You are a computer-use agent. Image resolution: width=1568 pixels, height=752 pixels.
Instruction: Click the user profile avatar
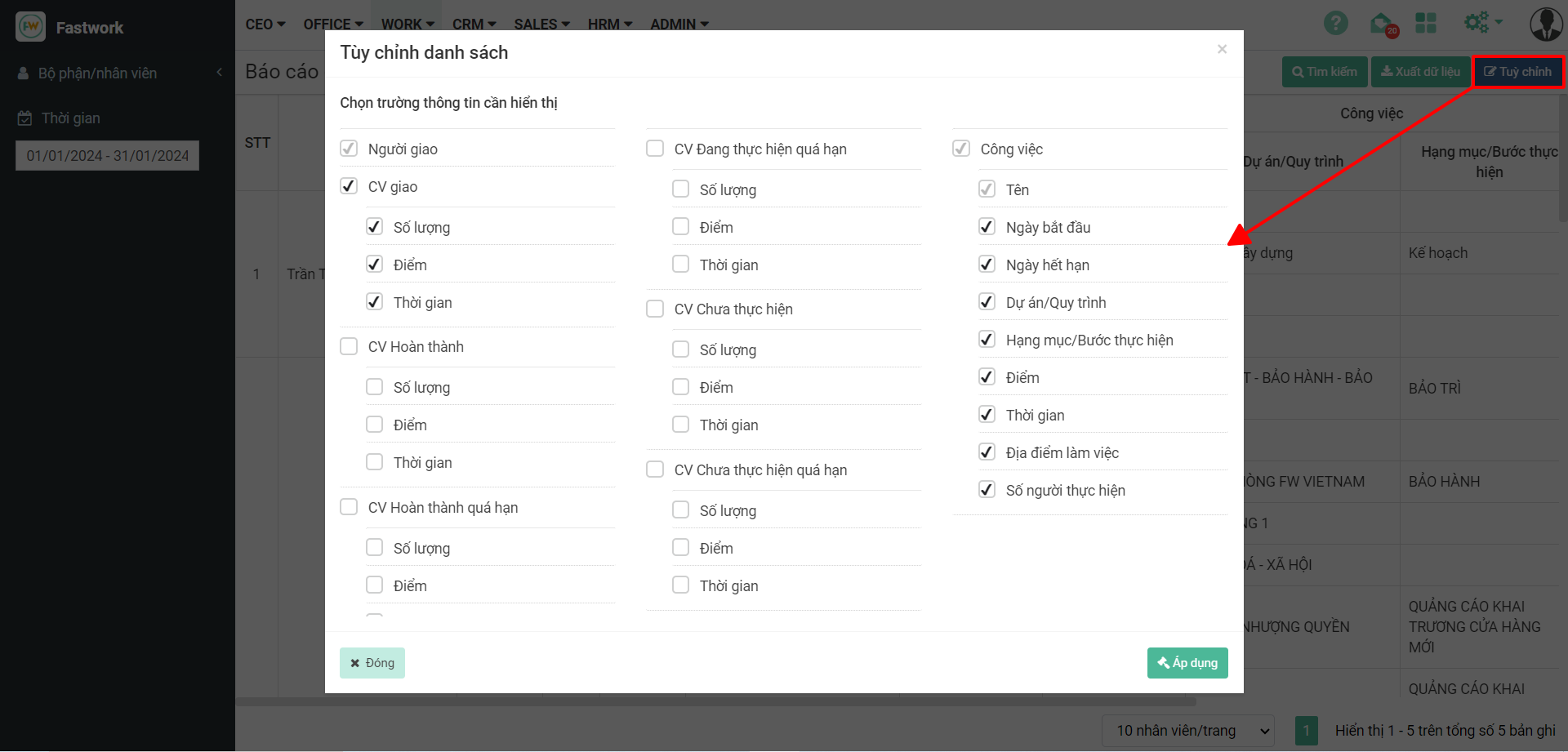[1545, 24]
